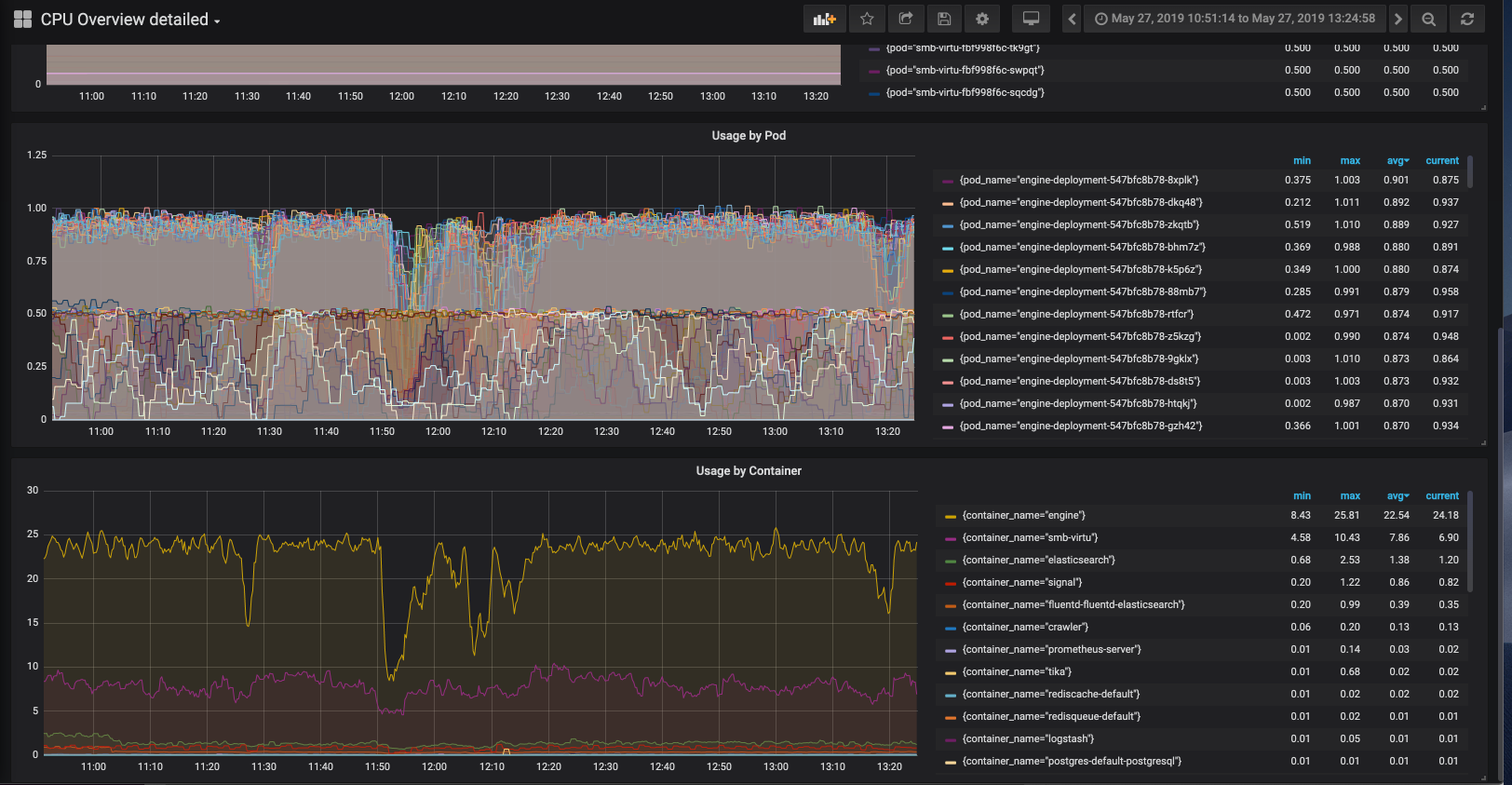Viewport: 1512px width, 785px height.
Task: Open the Share dashboard icon
Action: [x=905, y=19]
